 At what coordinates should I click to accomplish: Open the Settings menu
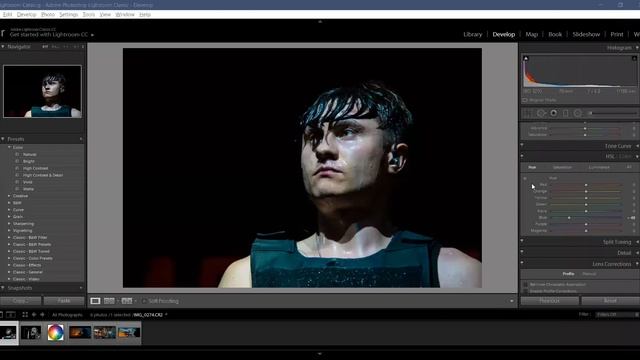[x=69, y=14]
